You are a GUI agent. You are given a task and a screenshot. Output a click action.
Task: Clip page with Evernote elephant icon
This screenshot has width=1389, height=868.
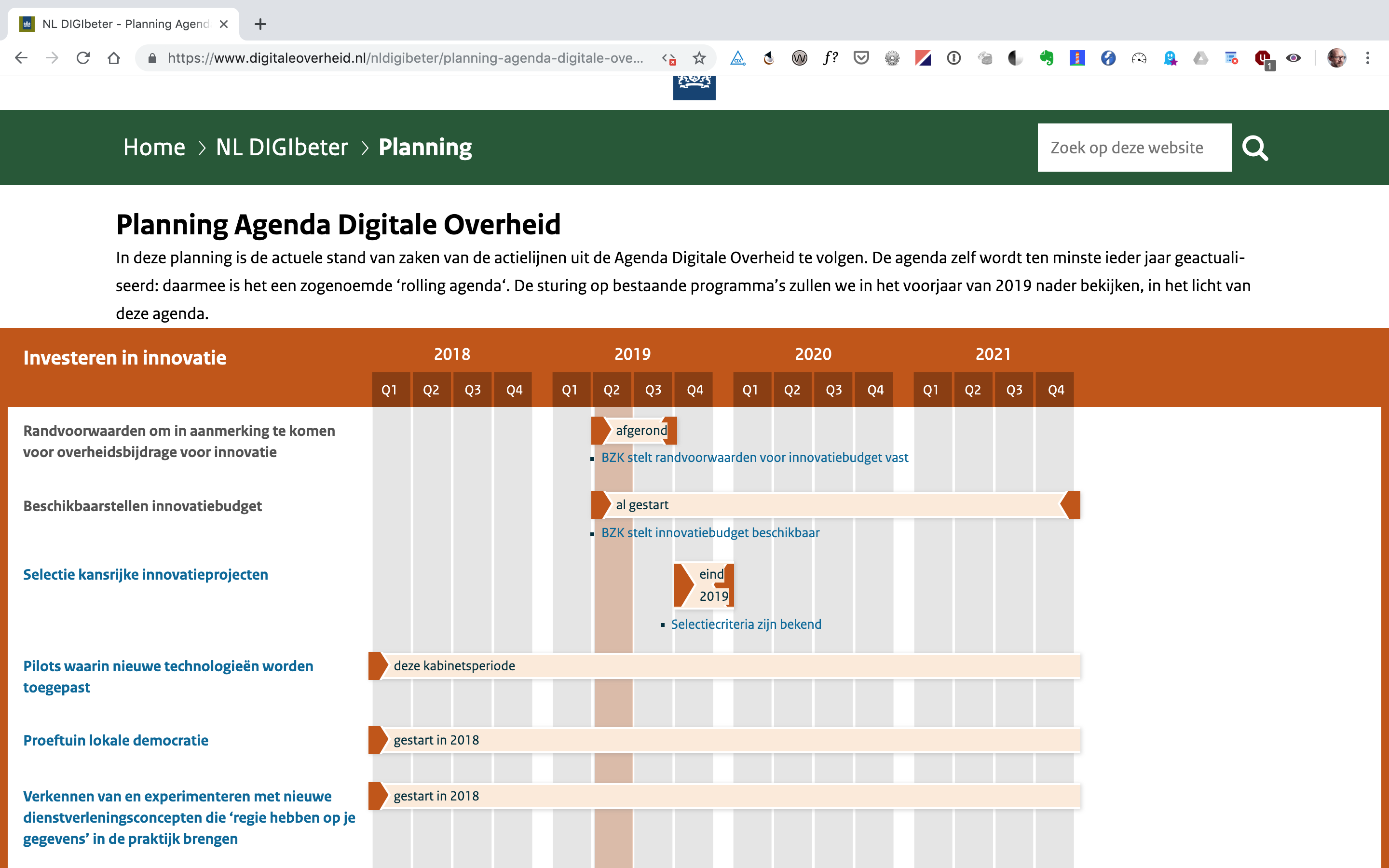coord(1047,58)
